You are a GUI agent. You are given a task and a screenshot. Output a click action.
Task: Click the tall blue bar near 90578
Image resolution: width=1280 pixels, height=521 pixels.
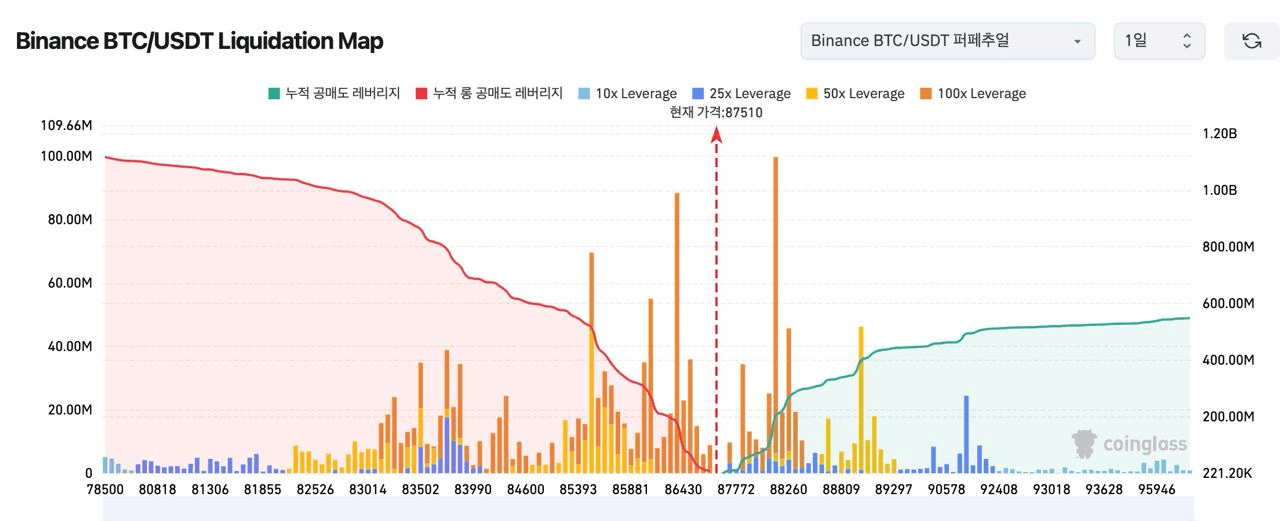967,430
